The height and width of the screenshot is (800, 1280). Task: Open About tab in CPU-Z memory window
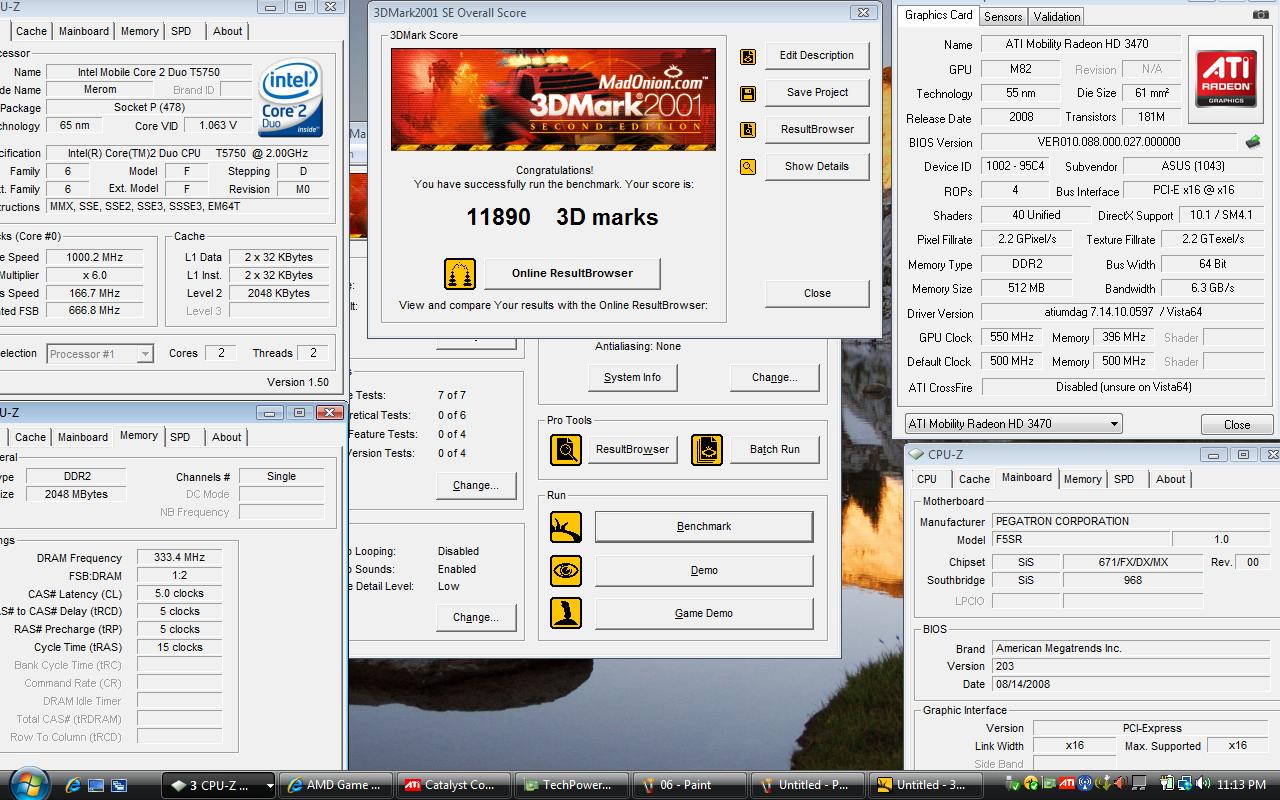click(227, 437)
